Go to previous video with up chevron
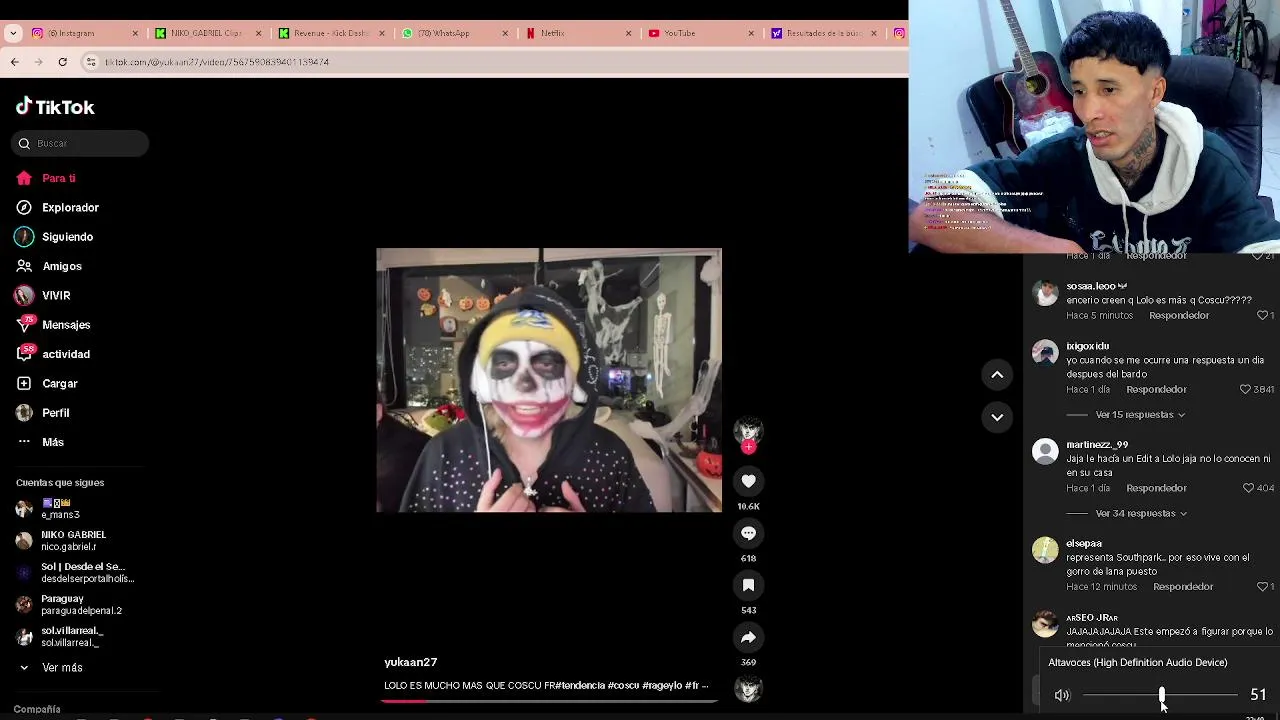Image resolution: width=1280 pixels, height=720 pixels. click(x=997, y=374)
